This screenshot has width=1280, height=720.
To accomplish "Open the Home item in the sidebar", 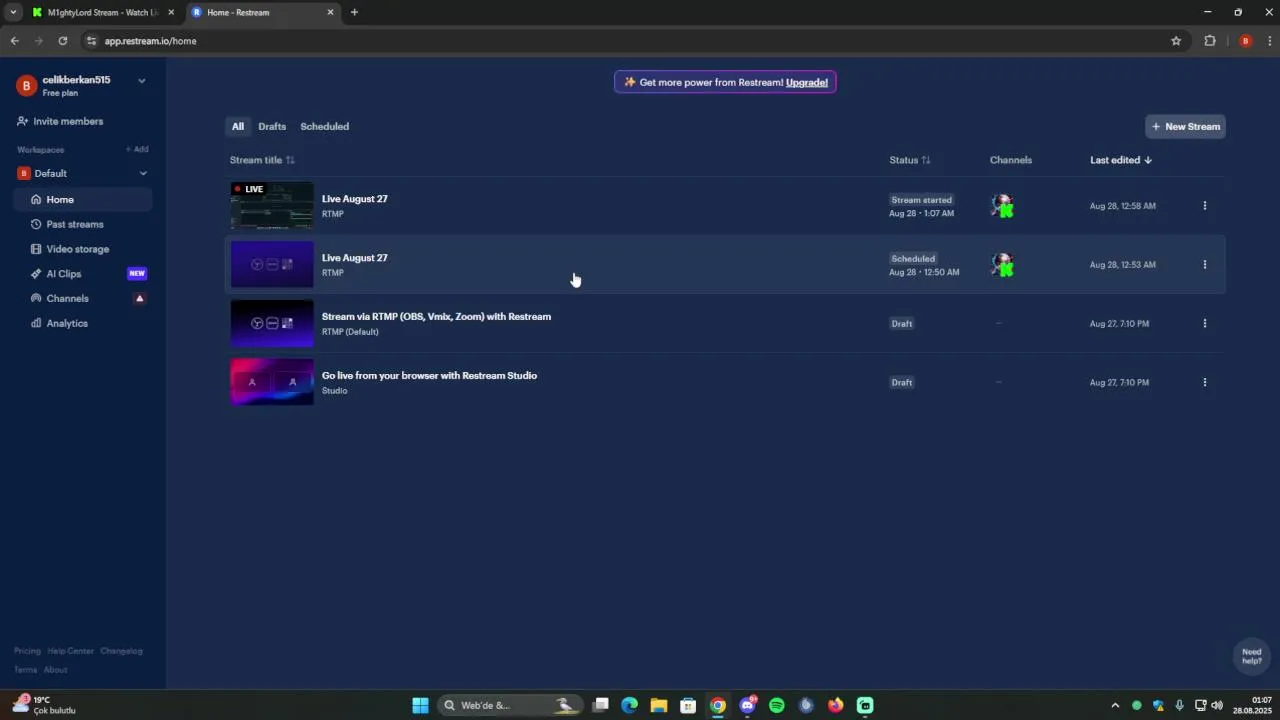I will pos(83,199).
